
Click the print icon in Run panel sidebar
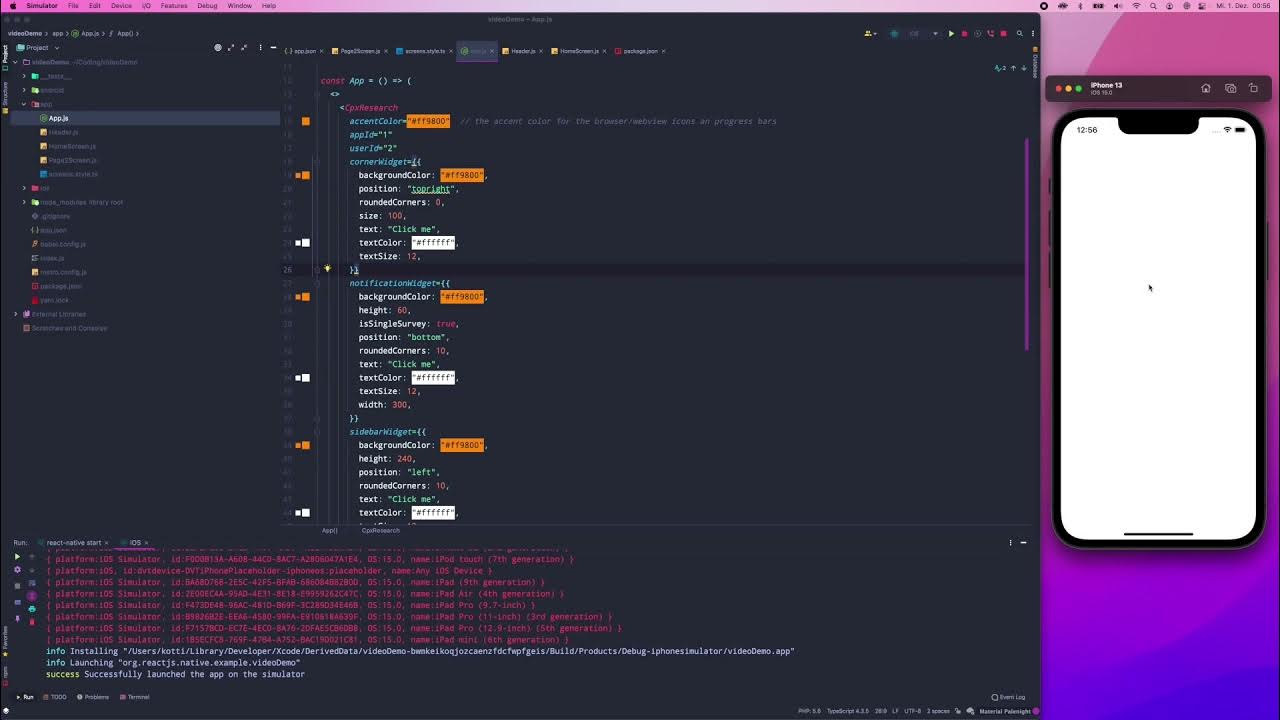(x=32, y=608)
